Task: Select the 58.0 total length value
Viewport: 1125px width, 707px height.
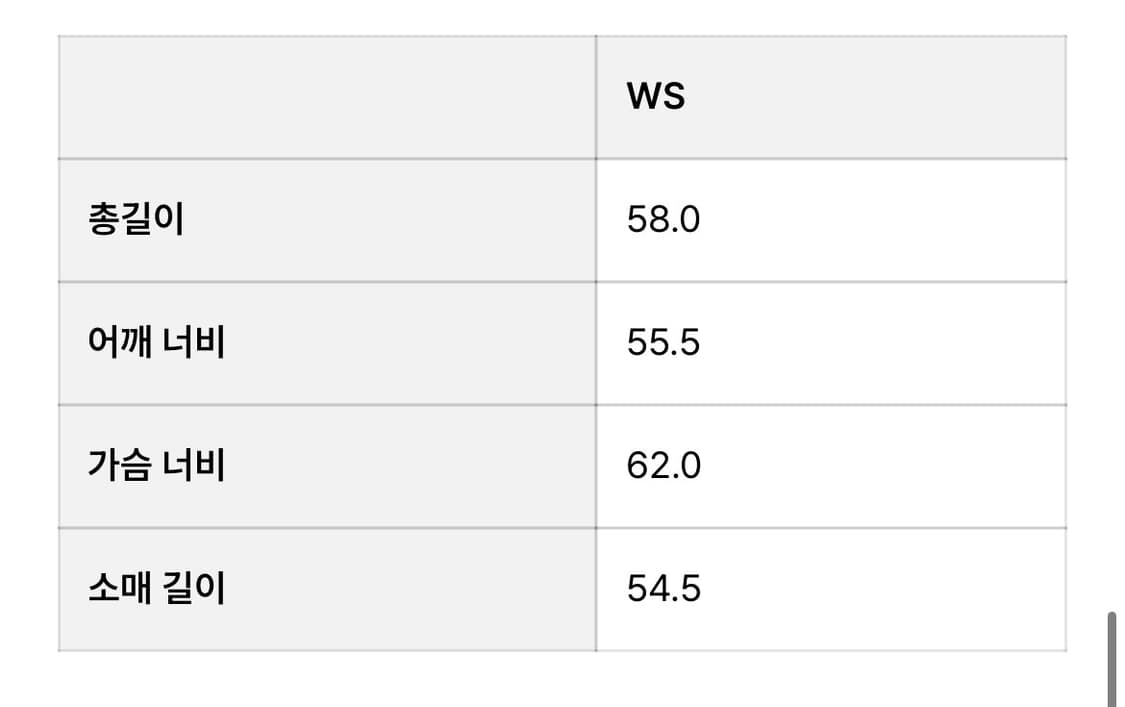Action: 664,220
